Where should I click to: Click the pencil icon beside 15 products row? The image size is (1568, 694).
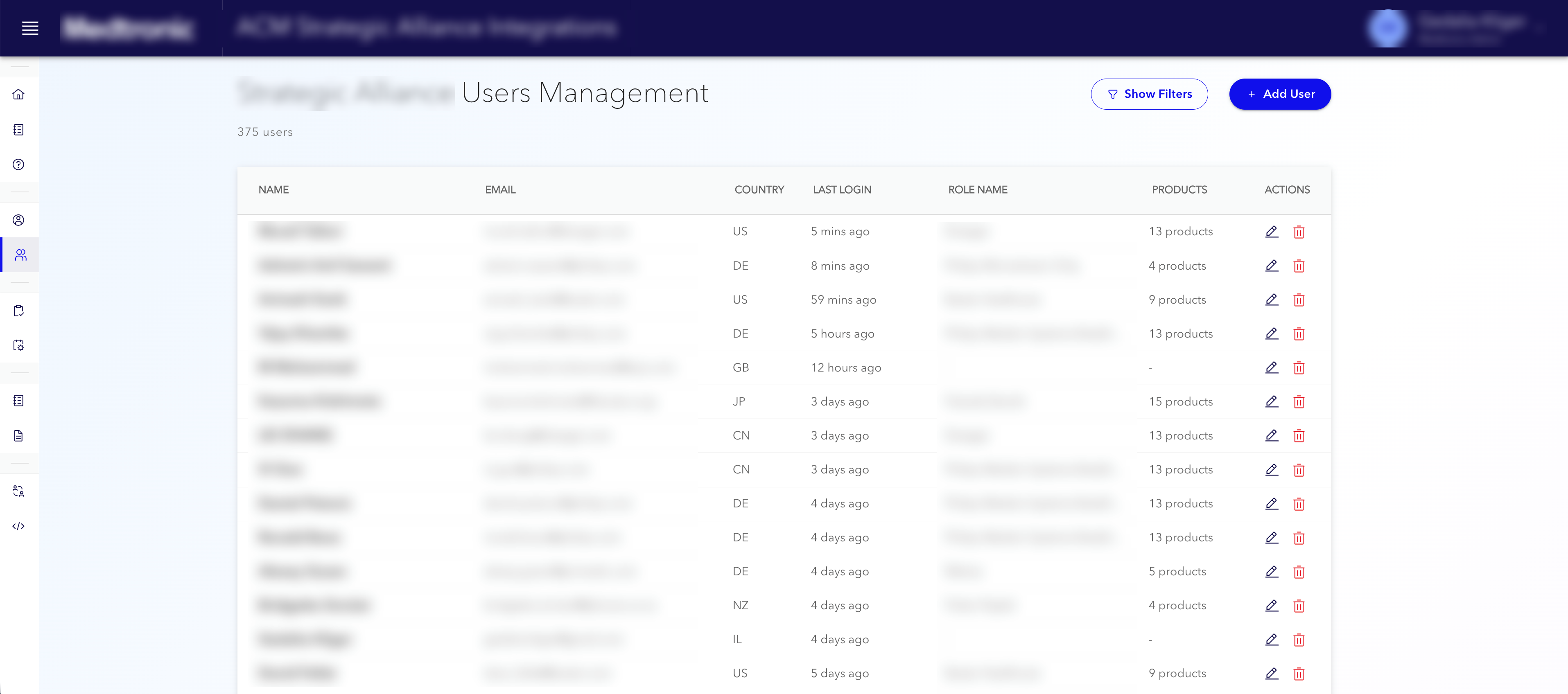pos(1272,402)
